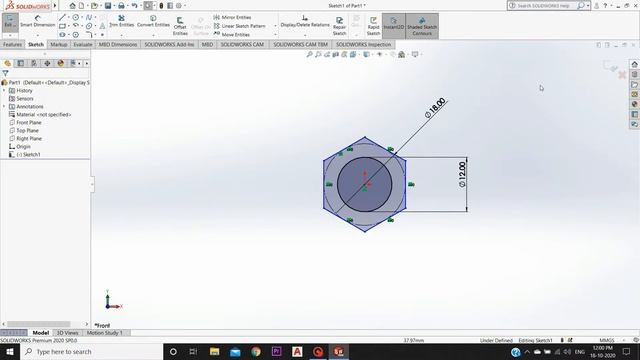Open Options gear icon
The height and width of the screenshot is (360, 640).
coord(179,6)
